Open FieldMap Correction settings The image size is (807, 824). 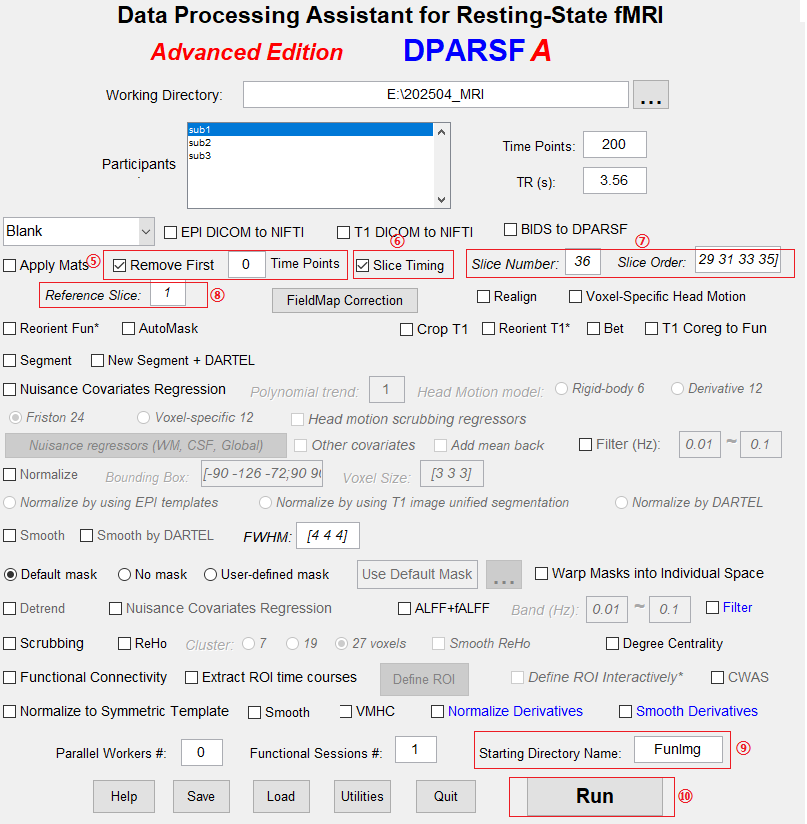point(345,301)
